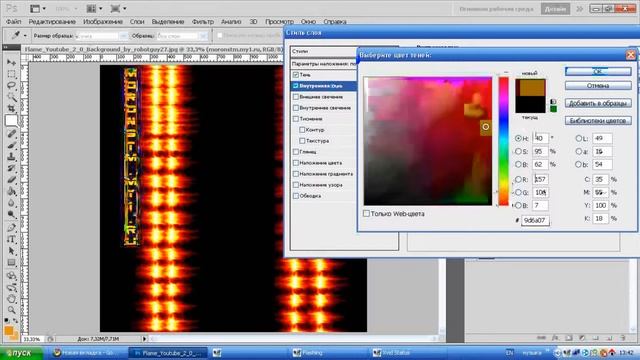Select the Path Selection tool
Screen dimensions: 640x360
(11, 251)
